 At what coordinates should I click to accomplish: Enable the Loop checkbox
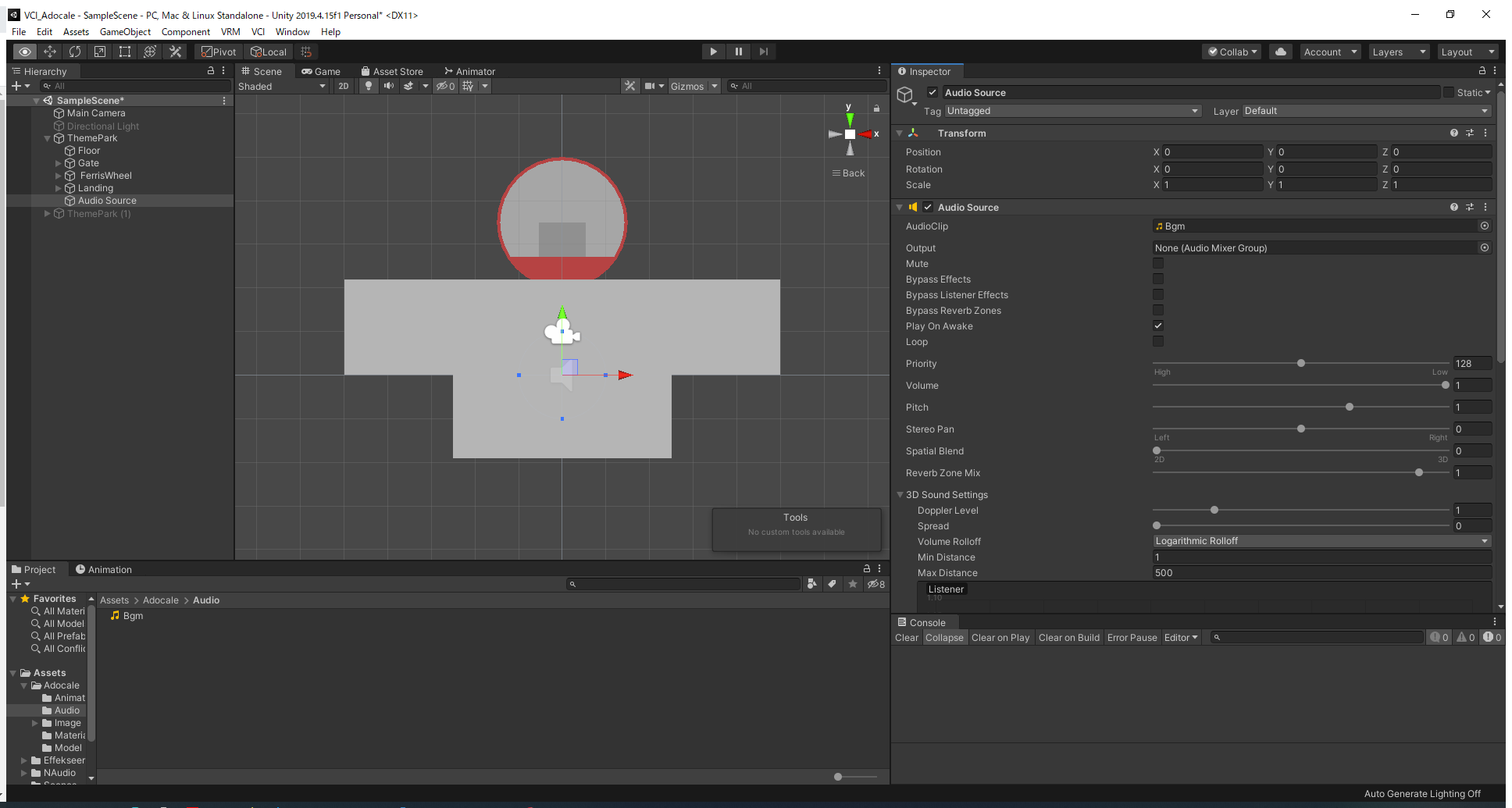[x=1158, y=342]
